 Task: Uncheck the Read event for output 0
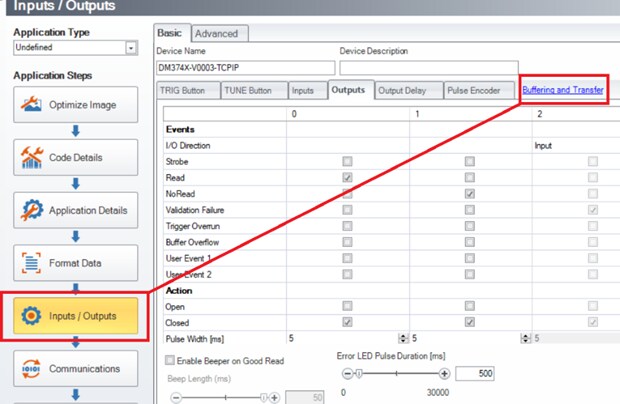click(347, 177)
